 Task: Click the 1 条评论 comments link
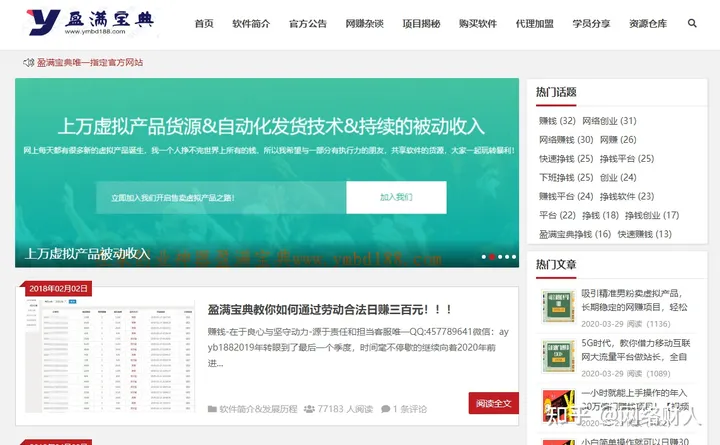[410, 409]
